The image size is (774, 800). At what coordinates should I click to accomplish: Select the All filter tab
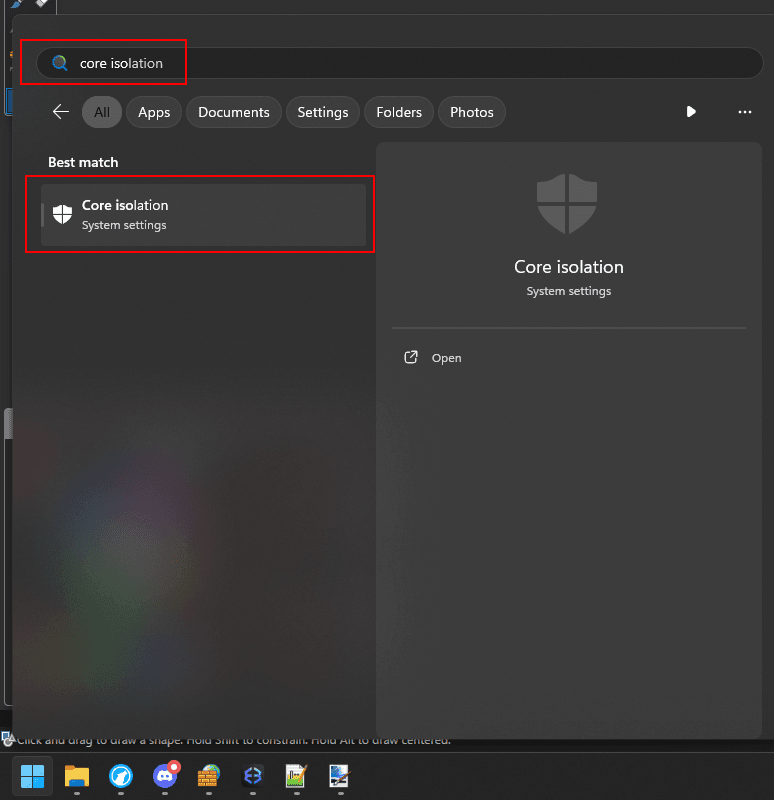coord(102,112)
